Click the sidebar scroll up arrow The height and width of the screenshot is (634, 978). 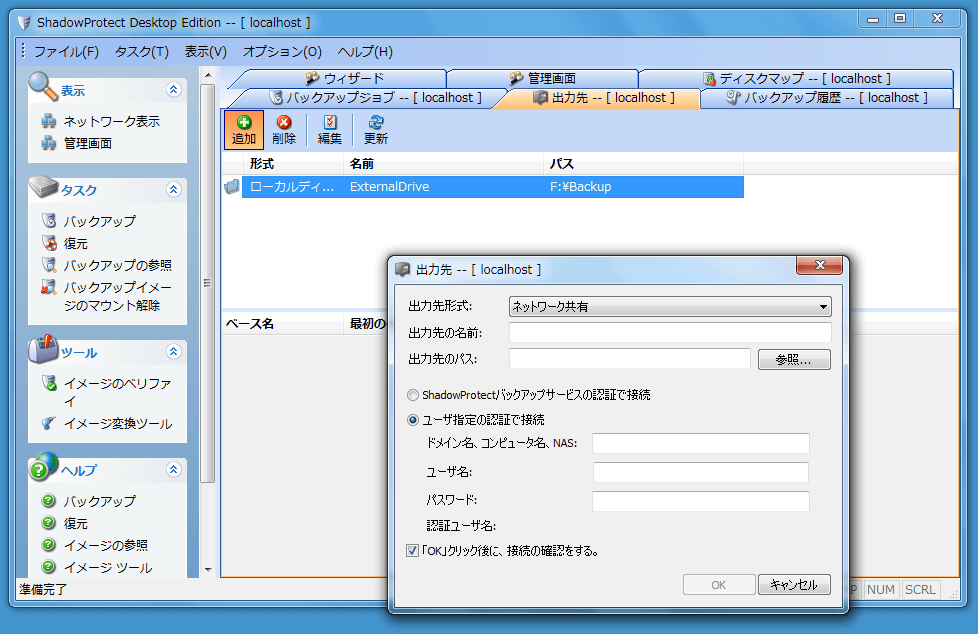click(x=208, y=76)
